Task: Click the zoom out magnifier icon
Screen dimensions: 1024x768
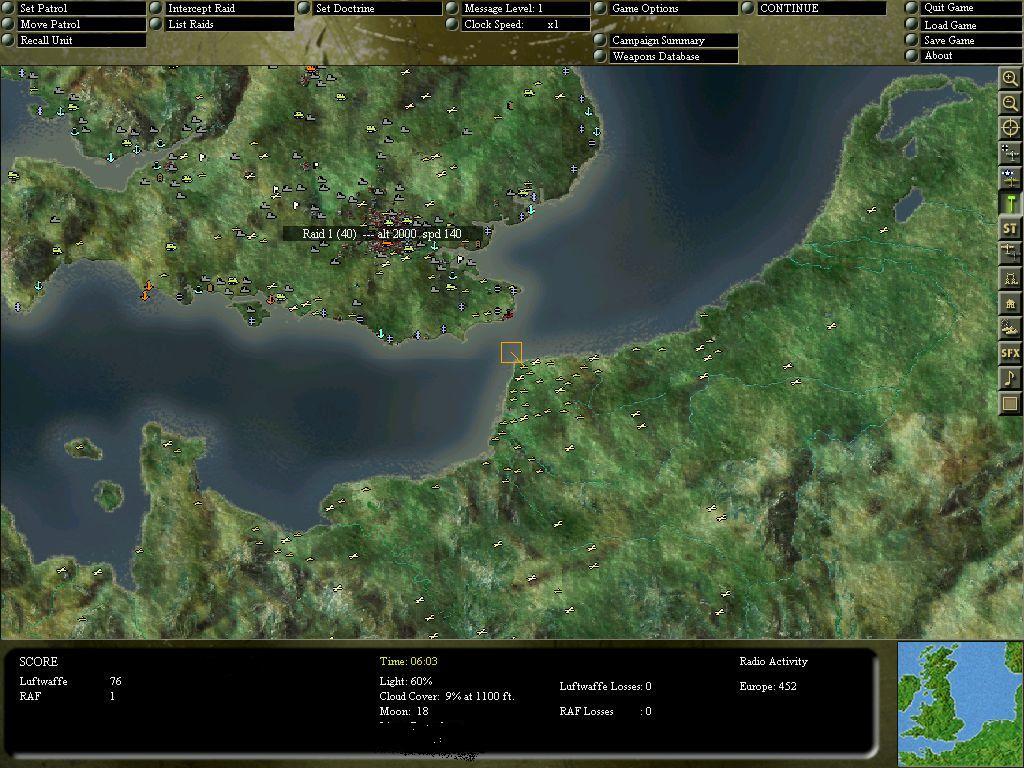Action: (x=1010, y=104)
